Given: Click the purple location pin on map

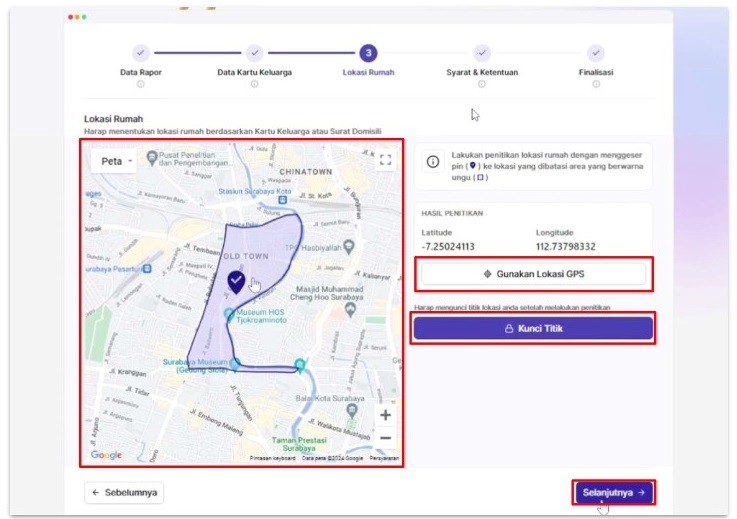Looking at the screenshot, I should (x=236, y=282).
